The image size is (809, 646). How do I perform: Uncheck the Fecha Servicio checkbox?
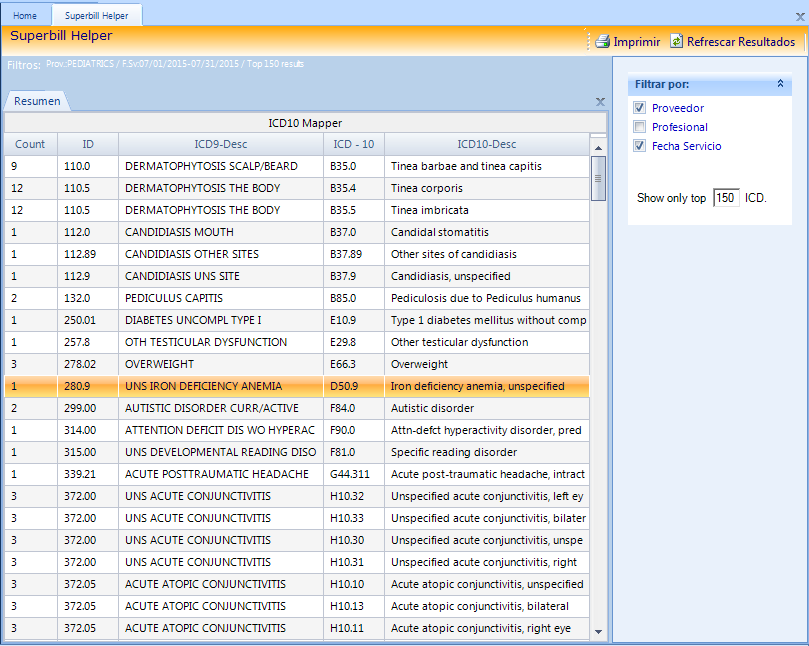pyautogui.click(x=639, y=146)
